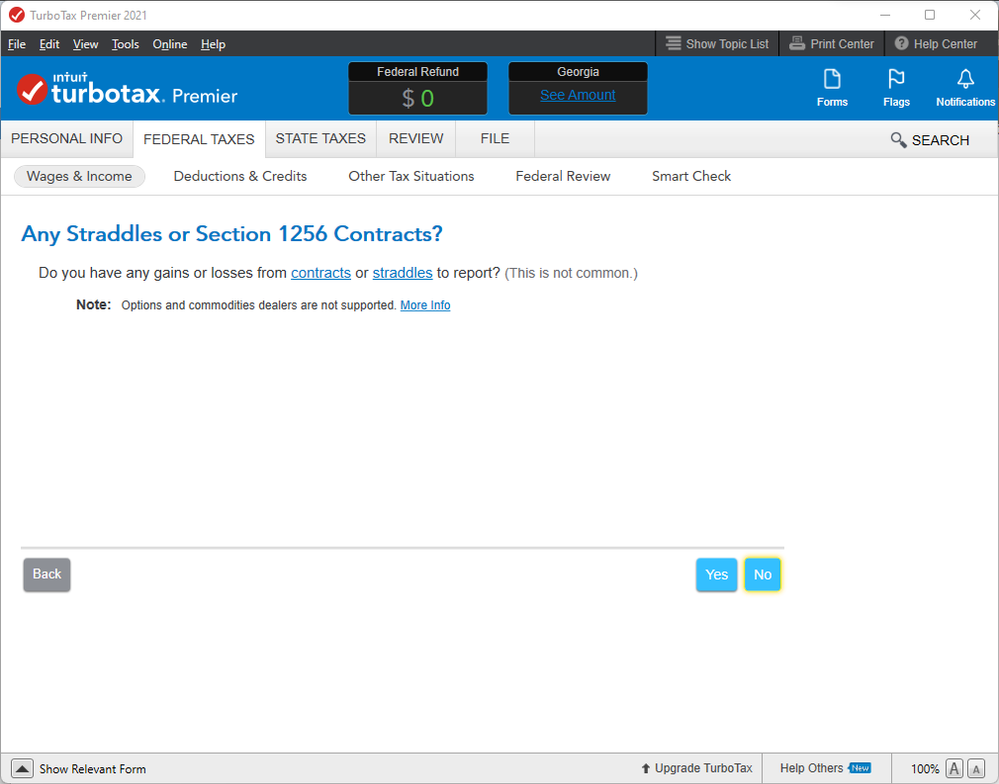Open Notifications bell
This screenshot has width=999, height=784.
(x=965, y=88)
